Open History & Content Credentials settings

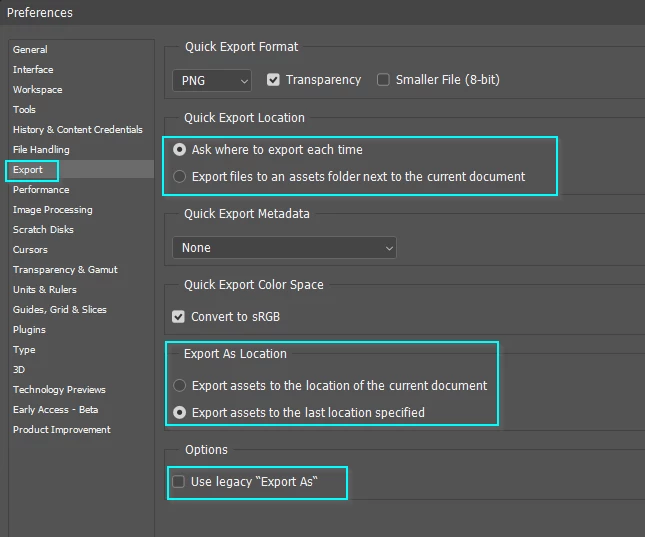pos(77,130)
